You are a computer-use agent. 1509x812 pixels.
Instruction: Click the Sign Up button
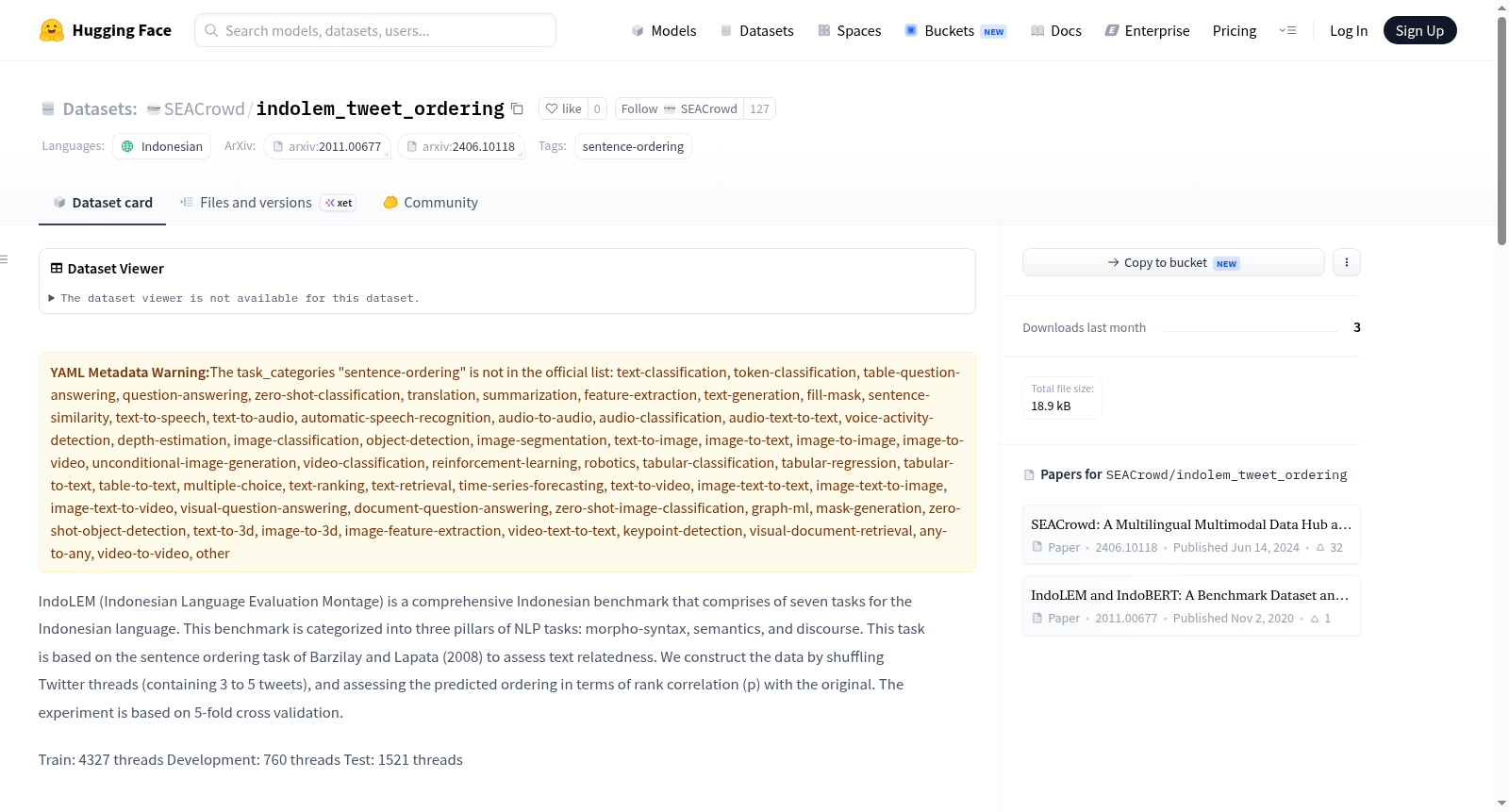(1419, 30)
